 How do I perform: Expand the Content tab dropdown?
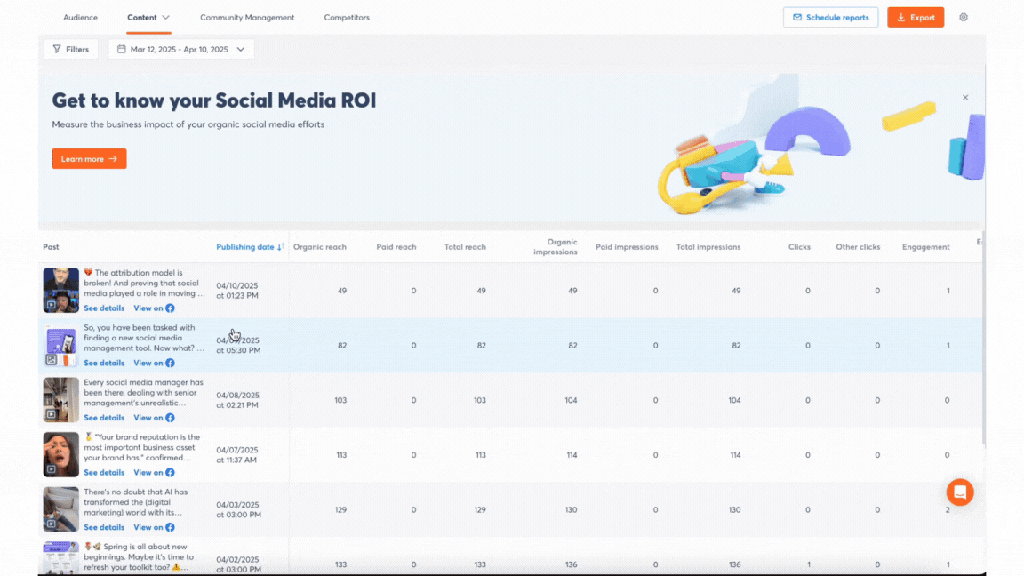point(166,18)
